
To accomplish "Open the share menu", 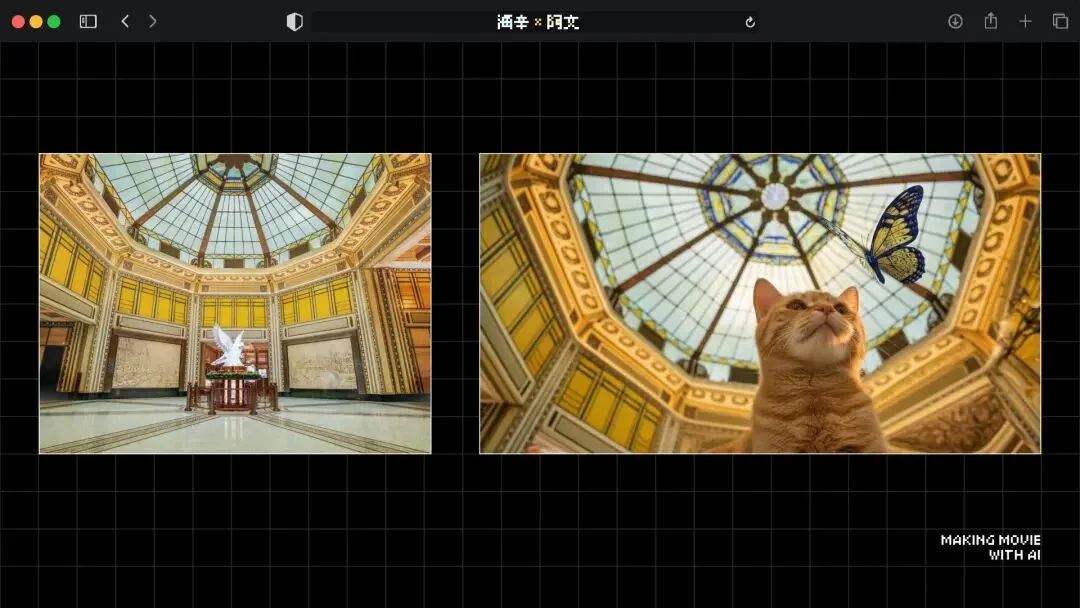I will point(990,21).
